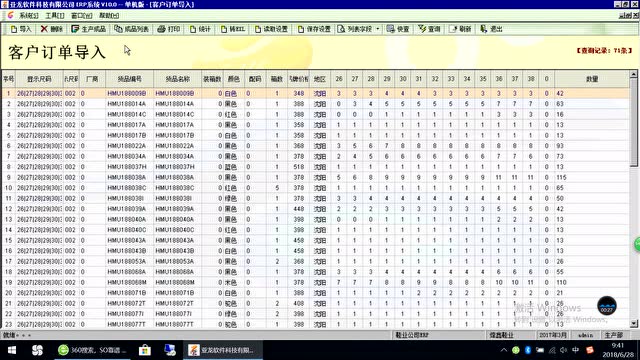The height and width of the screenshot is (360, 640).
Task: Open the 帮助(H) menu
Action: 109,16
